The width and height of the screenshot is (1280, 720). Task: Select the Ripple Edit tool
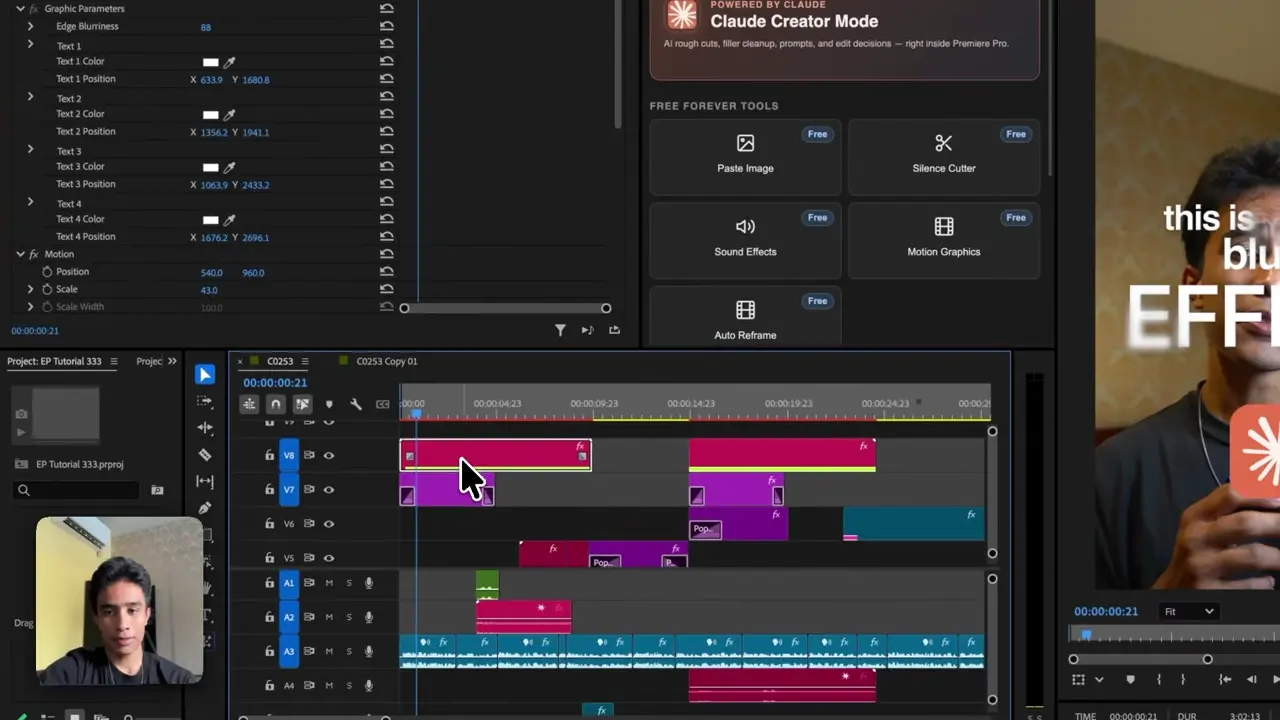click(x=205, y=428)
